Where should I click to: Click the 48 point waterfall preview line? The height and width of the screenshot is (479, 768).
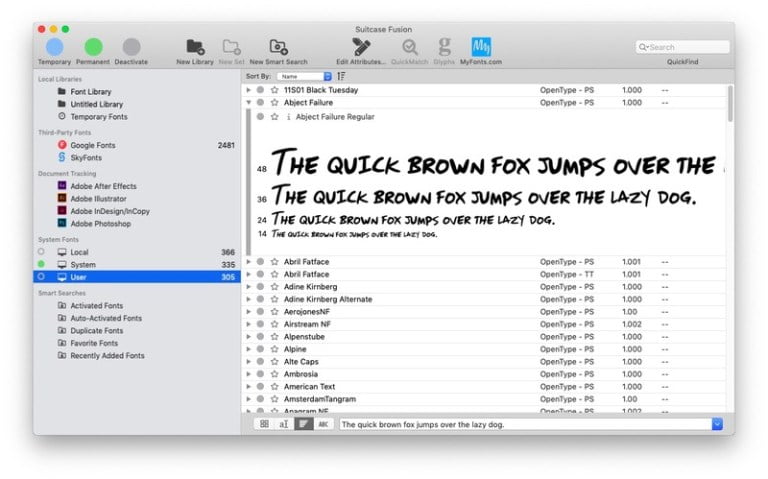pos(490,163)
